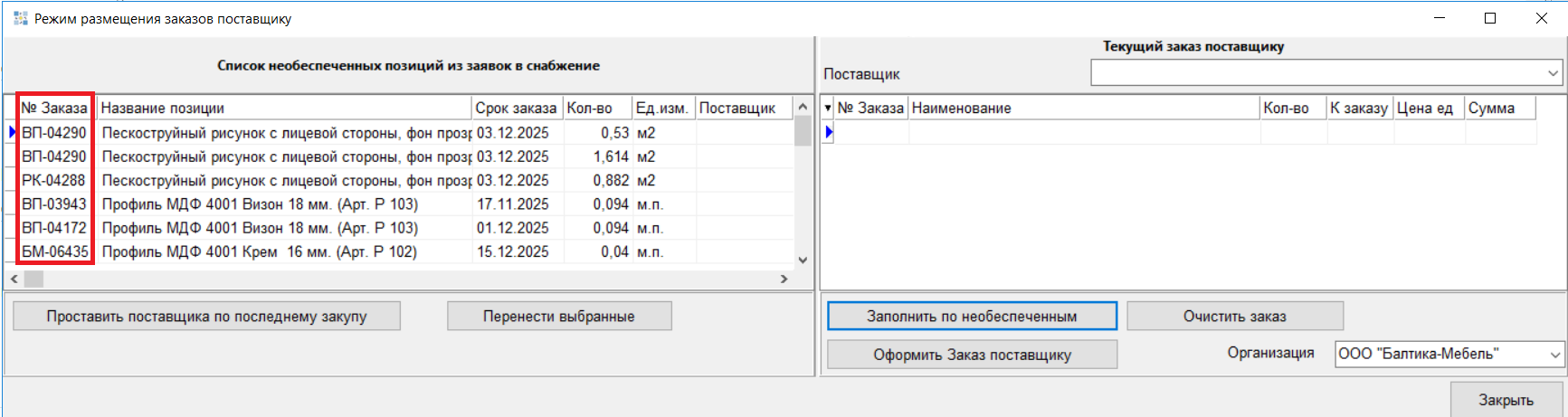Click the 'Название позиции' column header
The image size is (1568, 417).
[284, 109]
